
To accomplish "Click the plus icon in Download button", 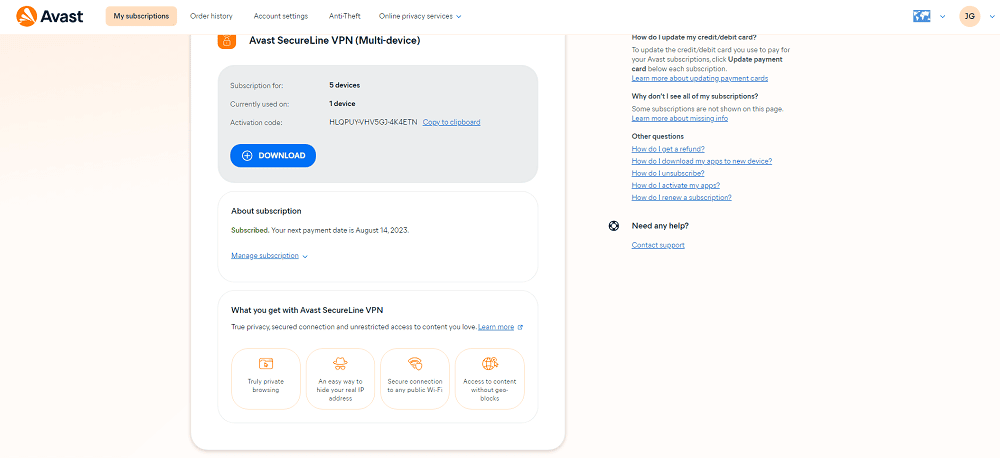I will [x=247, y=156].
